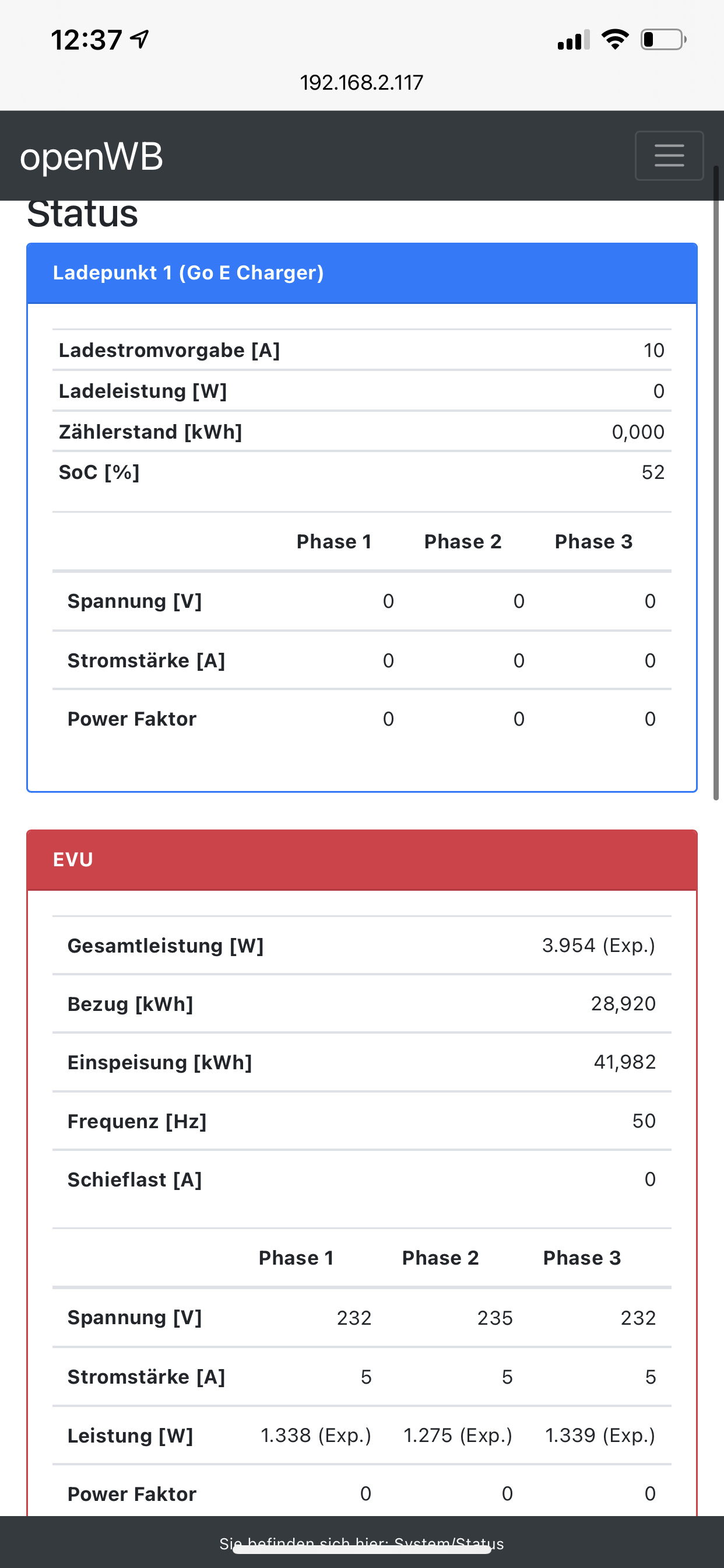The height and width of the screenshot is (1568, 724).
Task: Select the SoC [%] value 52
Action: click(652, 473)
